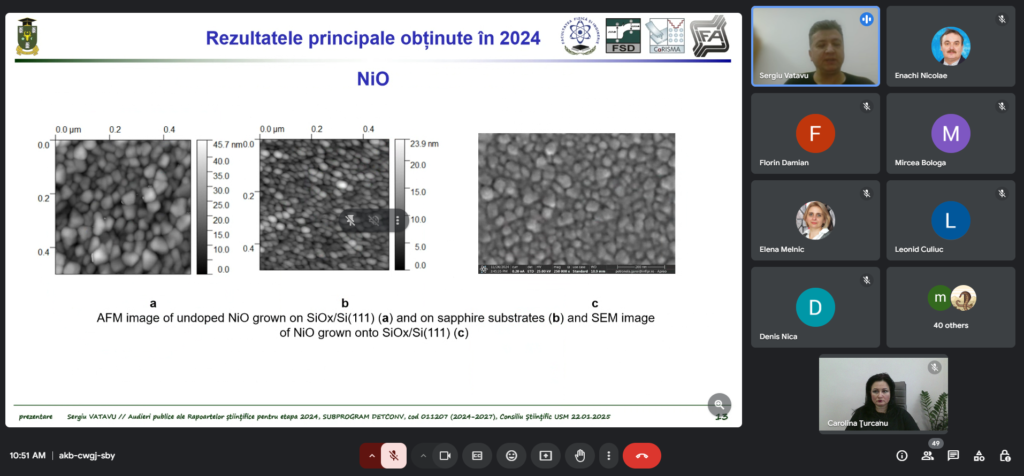Open chat with everyone
Image resolution: width=1024 pixels, height=476 pixels.
(954, 455)
